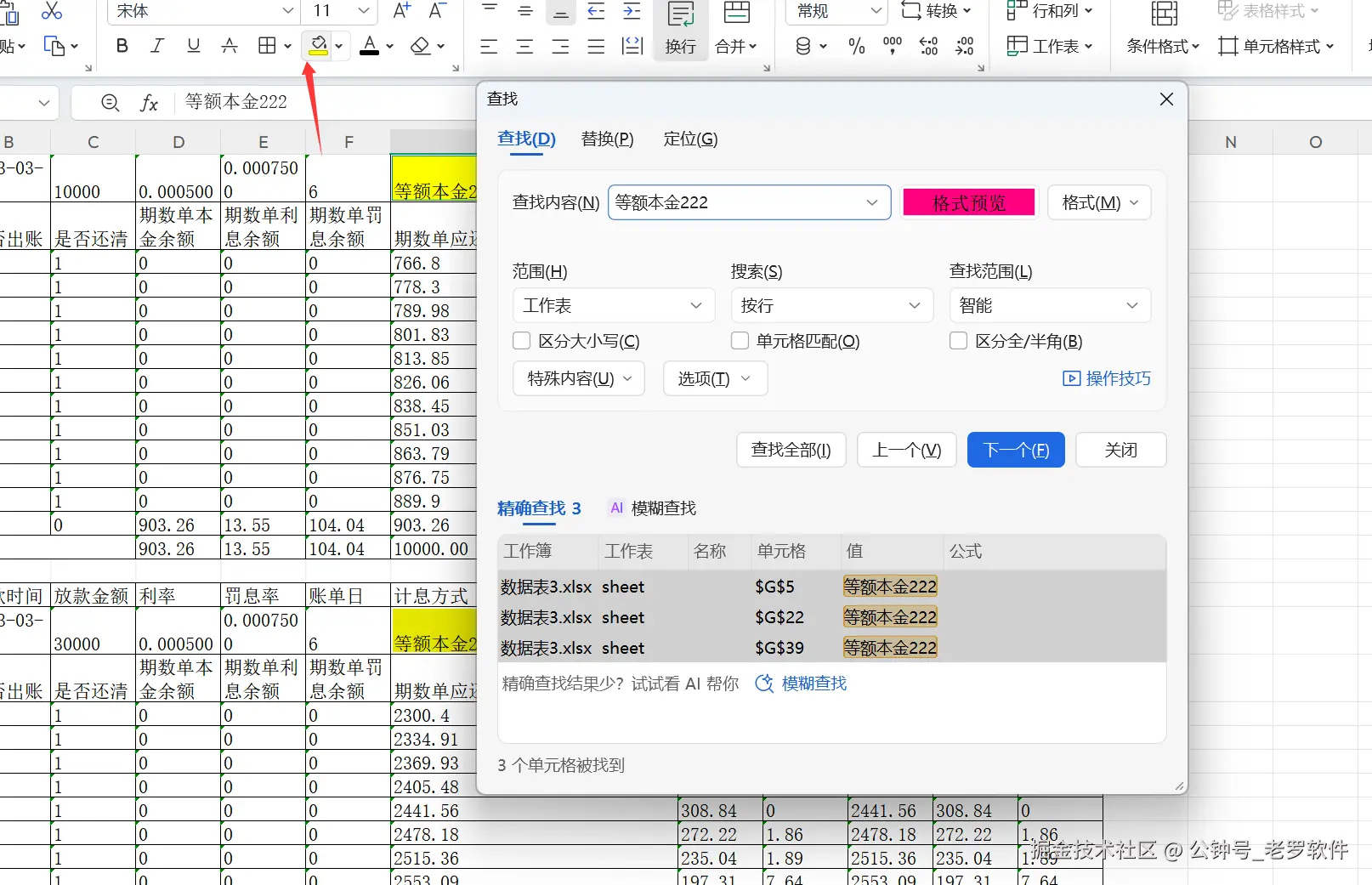Click the fx insert function icon
Viewport: 1372px width, 885px height.
(x=150, y=103)
